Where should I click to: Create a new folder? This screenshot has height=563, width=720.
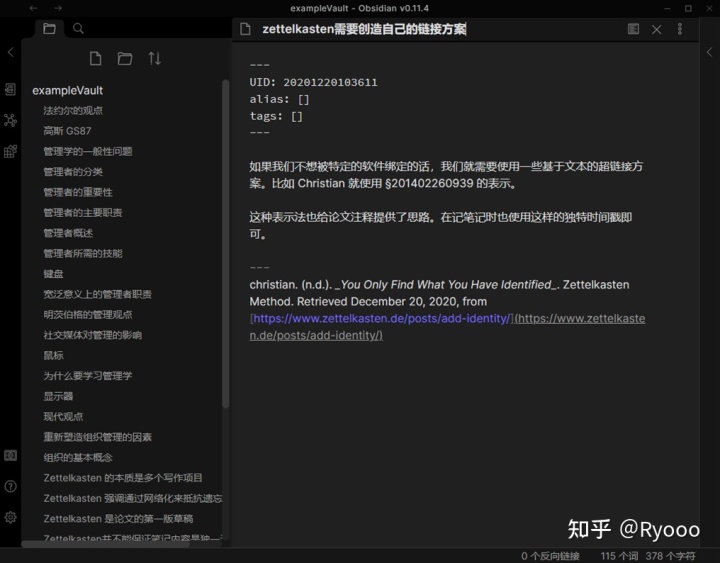124,59
